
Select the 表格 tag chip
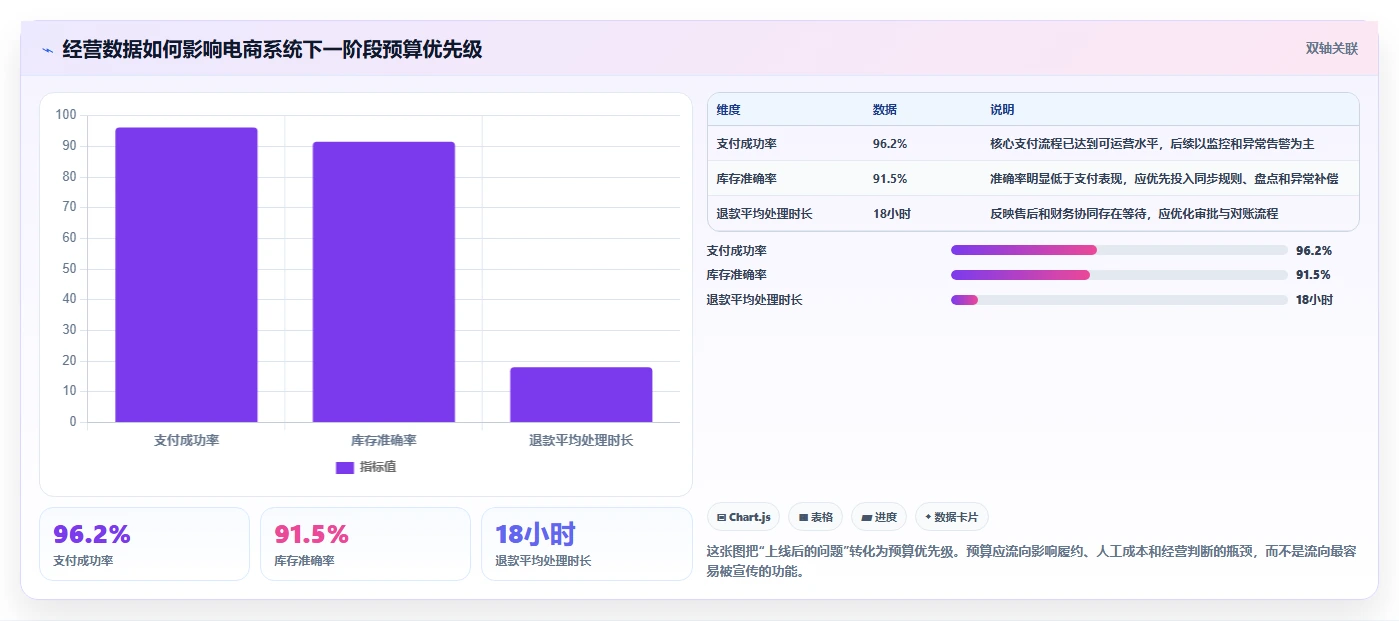tap(816, 517)
